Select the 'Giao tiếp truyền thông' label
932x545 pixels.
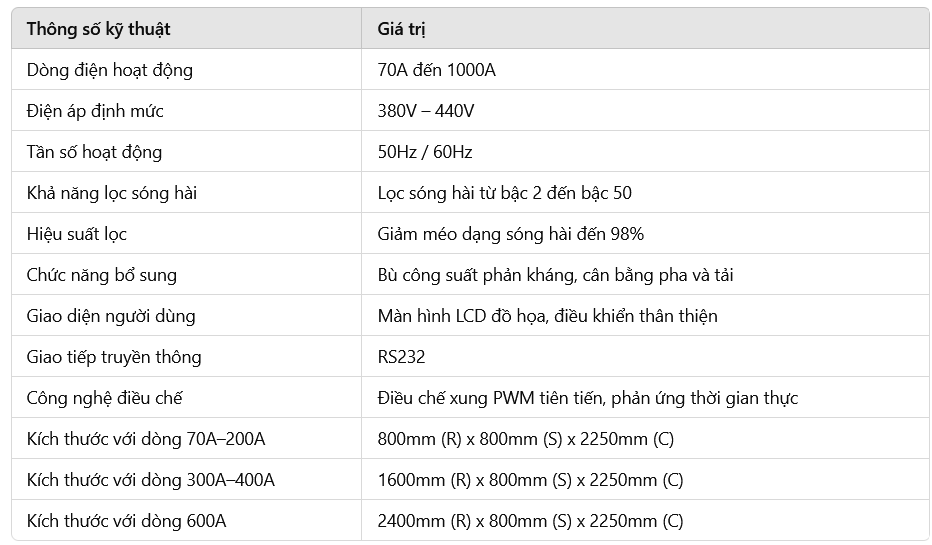pos(113,357)
